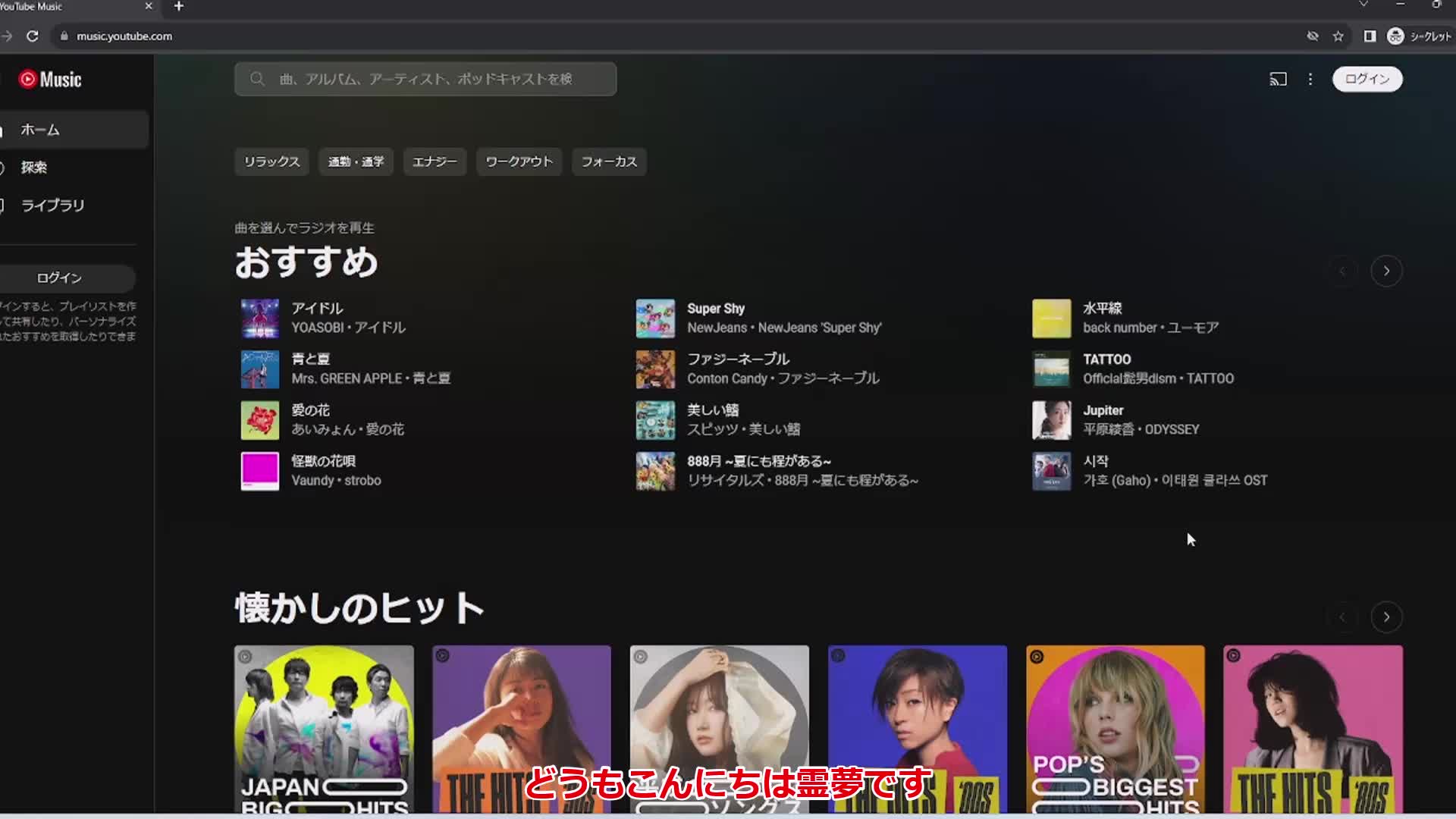Open the purple THE HITS playlist card
The image size is (1456, 819).
(522, 730)
